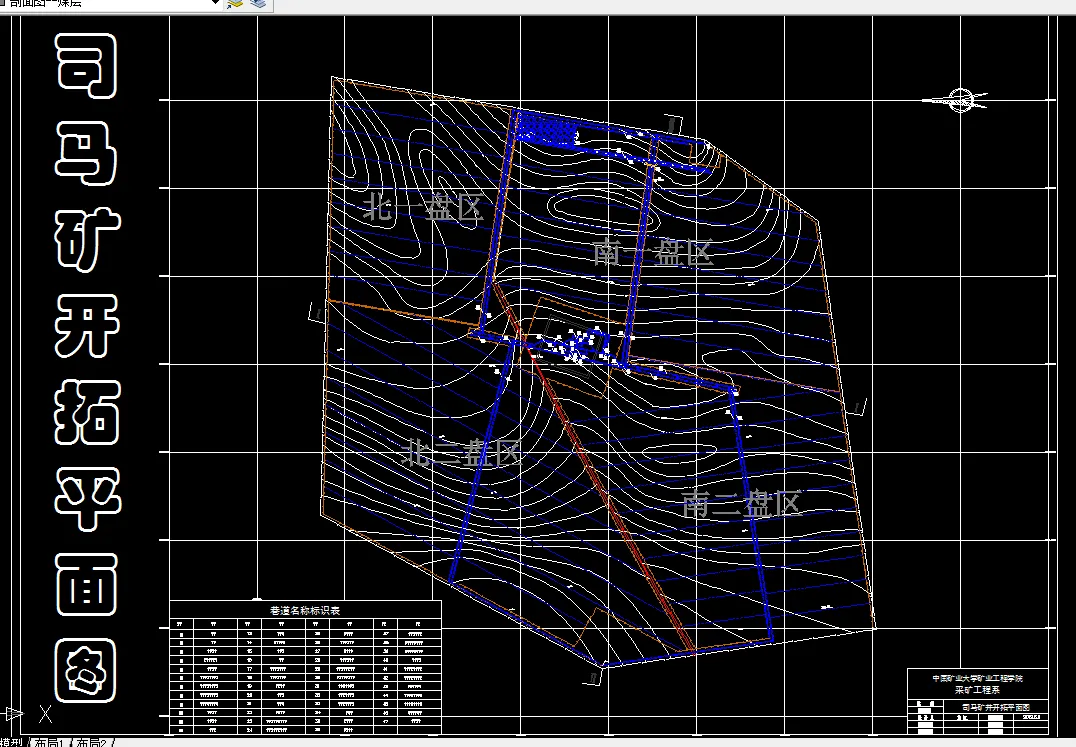The image size is (1076, 747).
Task: Switch to the 布局2 layout tab
Action: [x=93, y=743]
